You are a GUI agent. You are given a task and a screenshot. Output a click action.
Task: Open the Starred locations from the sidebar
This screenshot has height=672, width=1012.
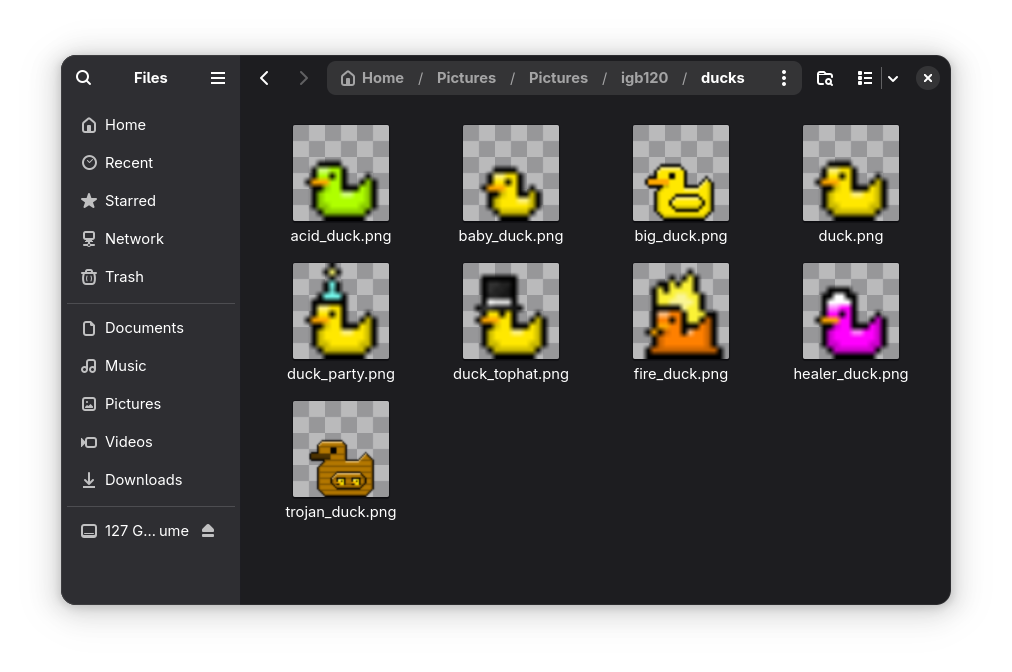(129, 200)
